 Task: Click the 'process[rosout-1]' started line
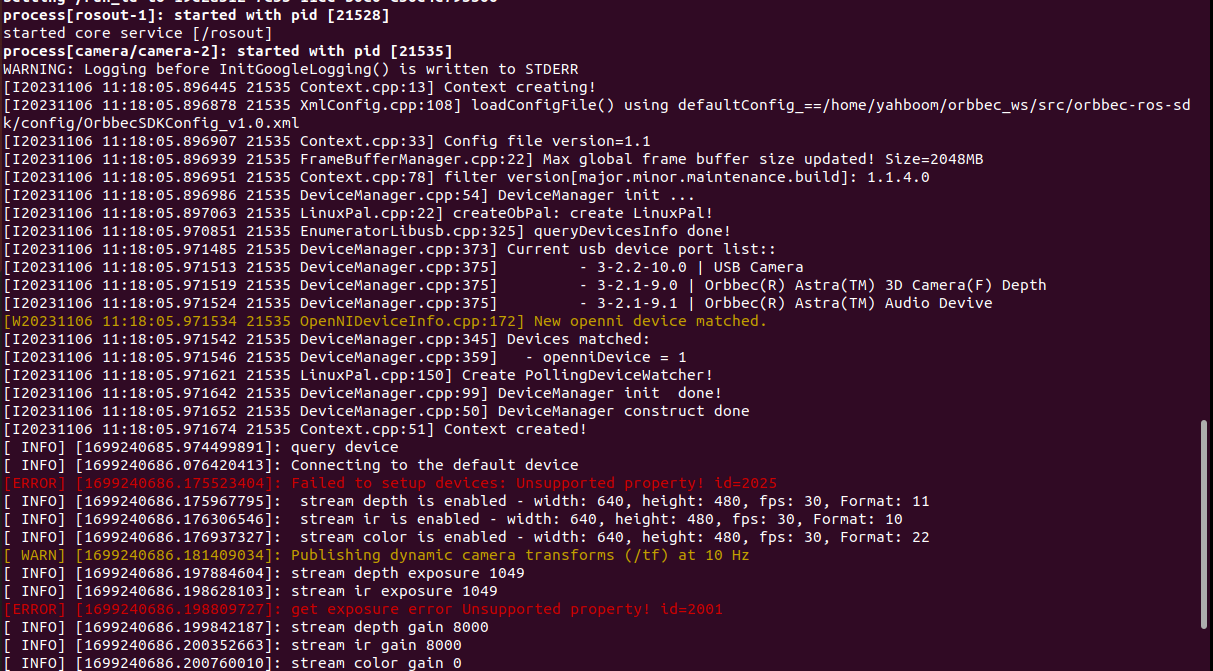(x=197, y=15)
